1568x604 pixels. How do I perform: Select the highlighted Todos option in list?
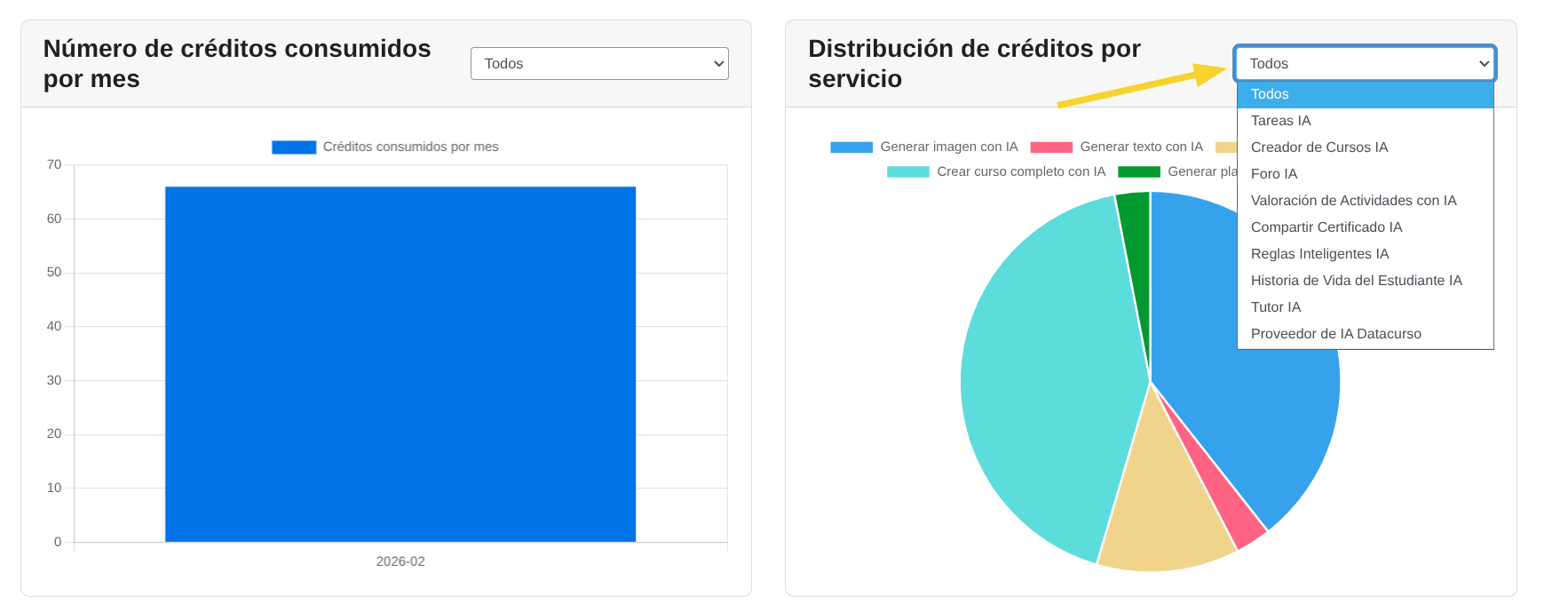click(x=1366, y=94)
